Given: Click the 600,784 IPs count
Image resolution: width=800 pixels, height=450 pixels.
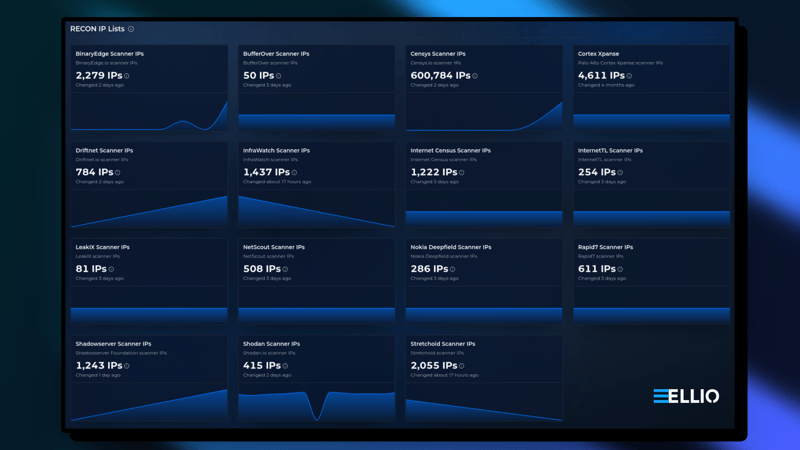Looking at the screenshot, I should (x=440, y=76).
